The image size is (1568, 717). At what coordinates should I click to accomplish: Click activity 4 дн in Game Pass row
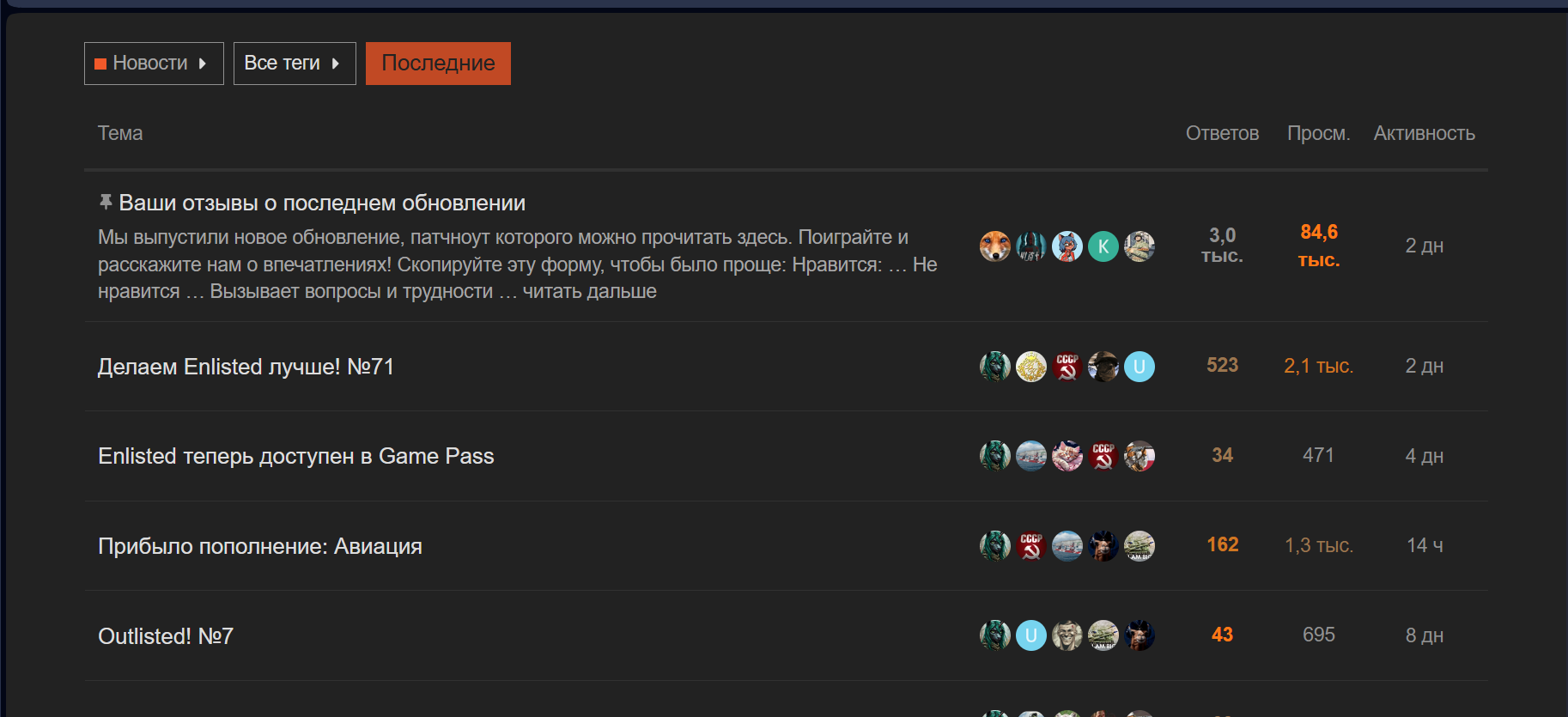tap(1424, 456)
